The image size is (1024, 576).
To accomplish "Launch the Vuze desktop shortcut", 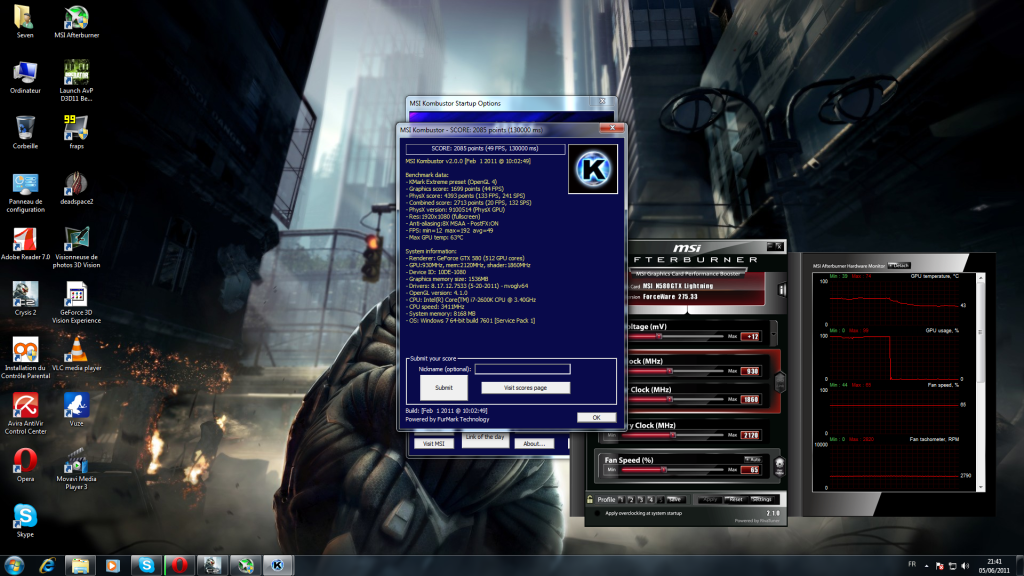I will pyautogui.click(x=76, y=410).
